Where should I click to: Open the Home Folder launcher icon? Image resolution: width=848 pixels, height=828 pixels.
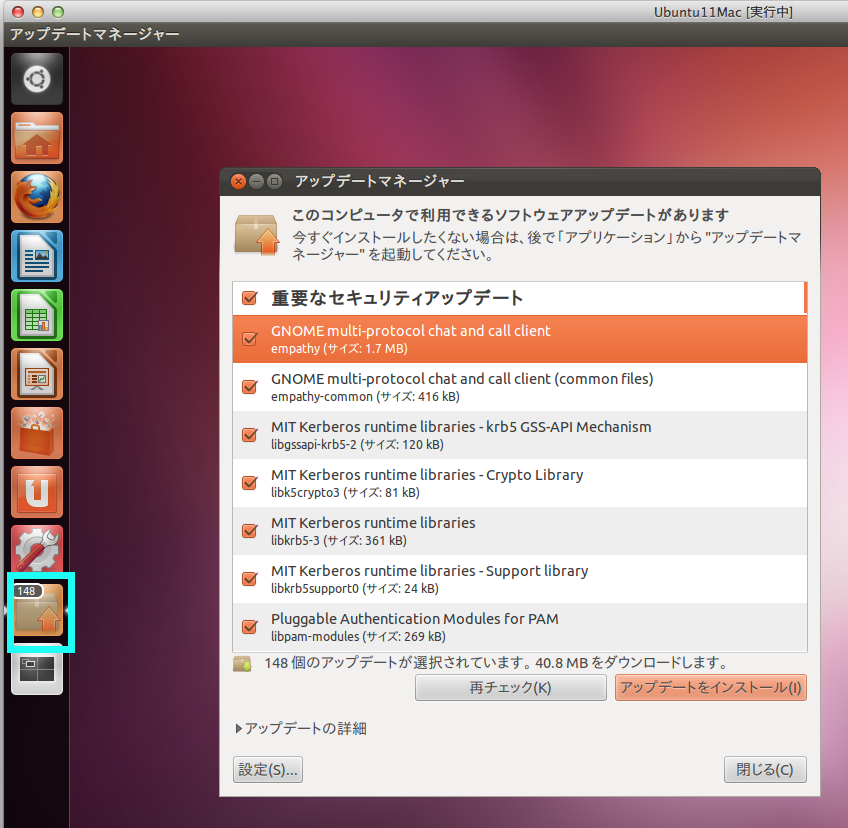coord(37,138)
